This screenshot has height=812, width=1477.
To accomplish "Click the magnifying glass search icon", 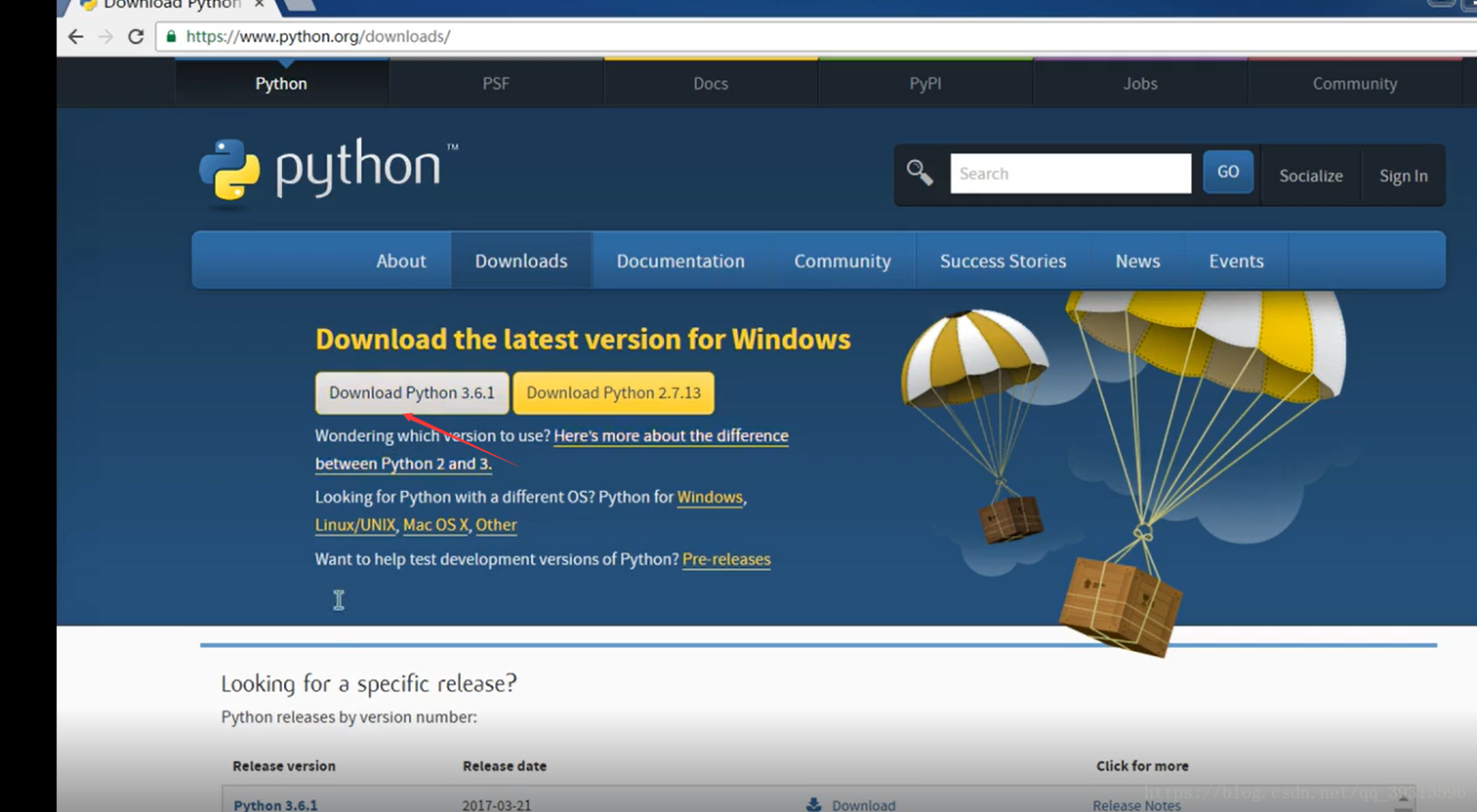I will click(x=920, y=174).
